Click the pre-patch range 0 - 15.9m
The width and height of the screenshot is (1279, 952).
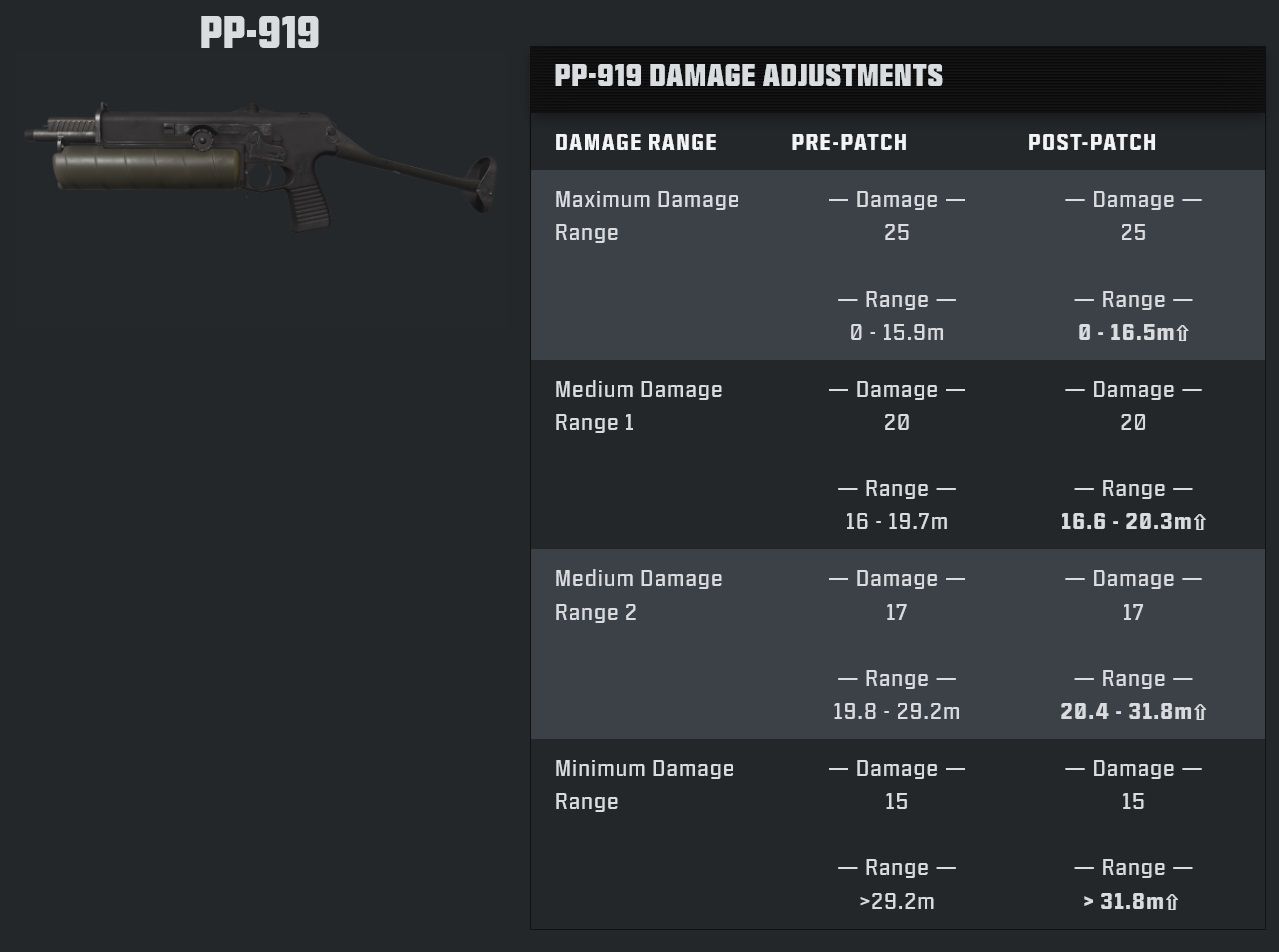click(896, 333)
